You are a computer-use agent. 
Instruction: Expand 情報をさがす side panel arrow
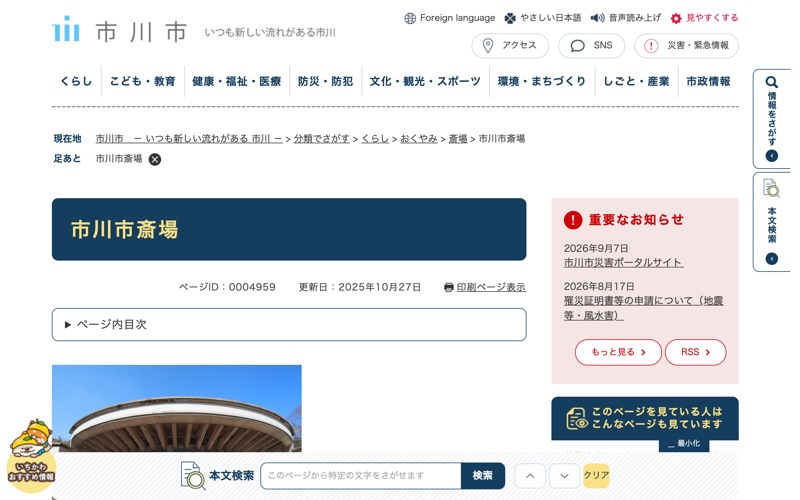tap(772, 156)
